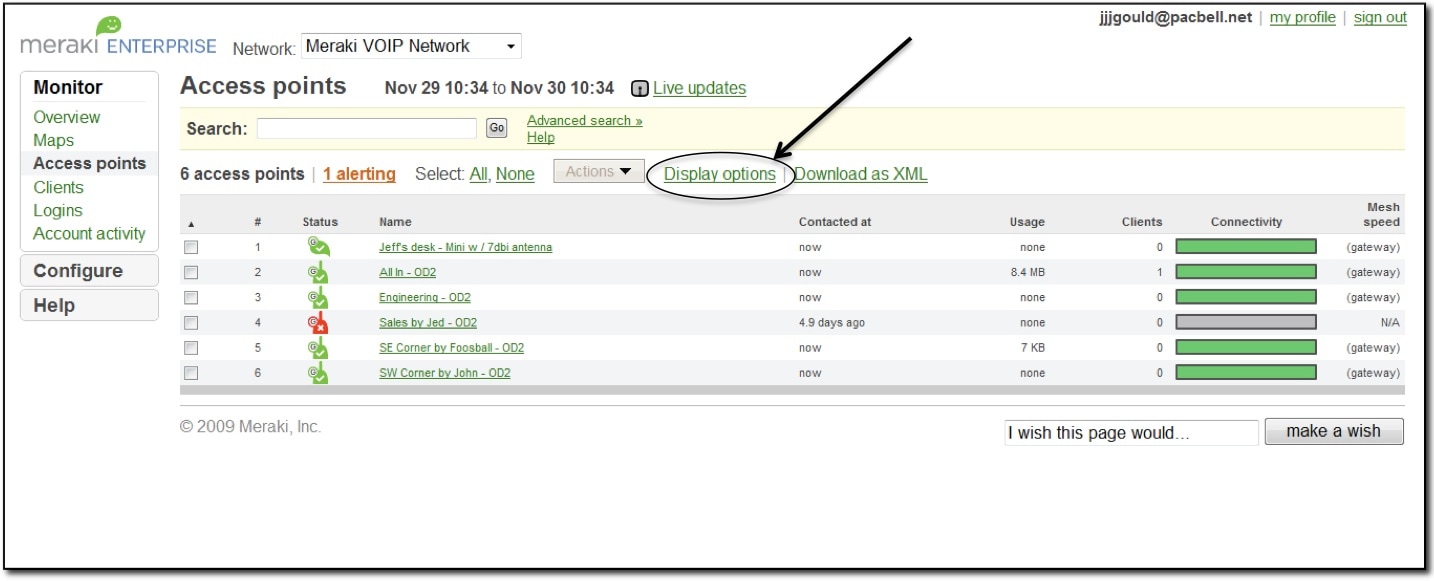Open the Network selector dropdown
Screen dimensions: 1434x581
pyautogui.click(x=411, y=46)
